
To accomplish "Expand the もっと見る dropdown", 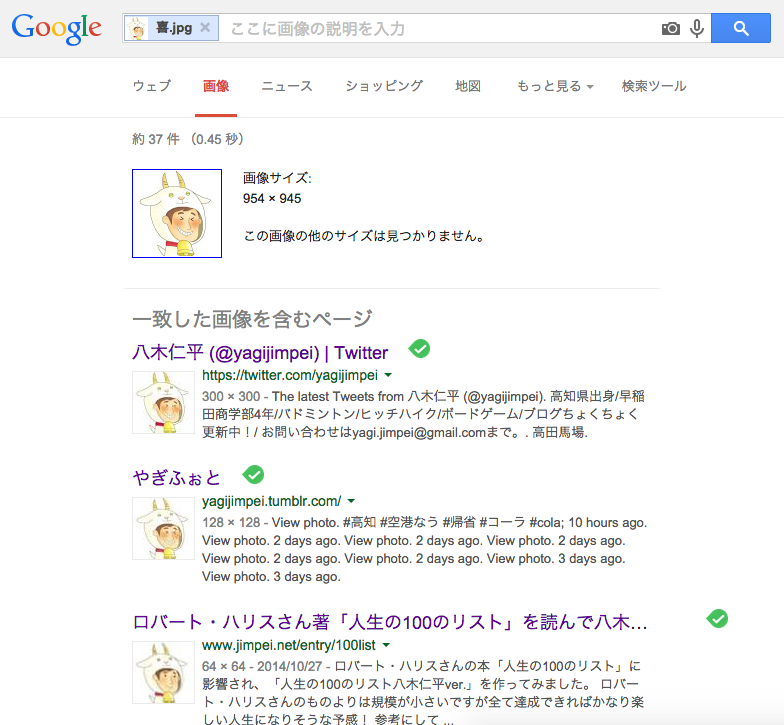I will click(x=555, y=86).
